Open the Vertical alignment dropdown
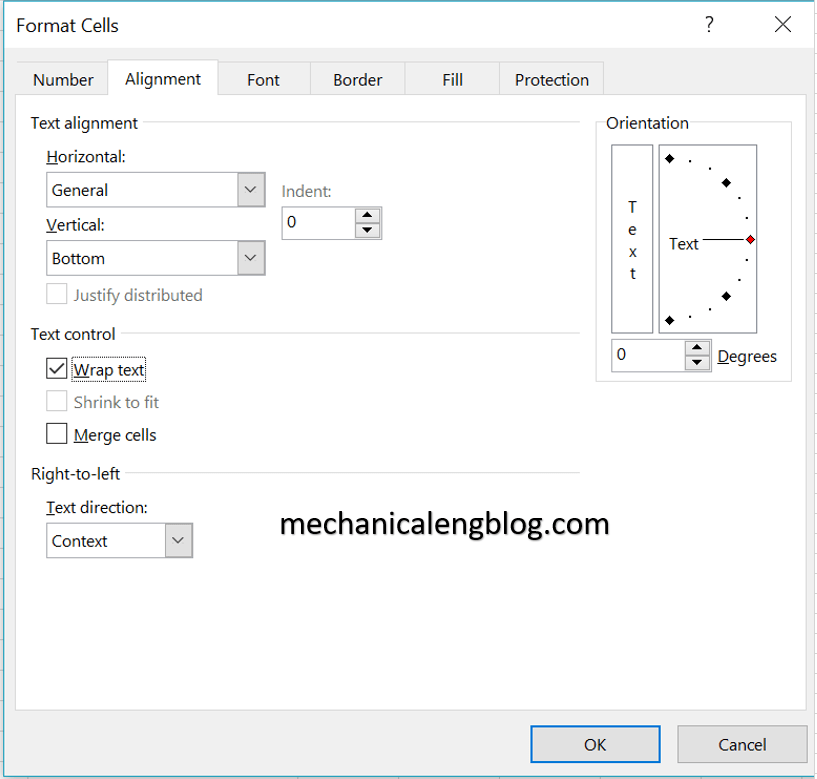Viewport: 817px width, 779px height. point(250,257)
